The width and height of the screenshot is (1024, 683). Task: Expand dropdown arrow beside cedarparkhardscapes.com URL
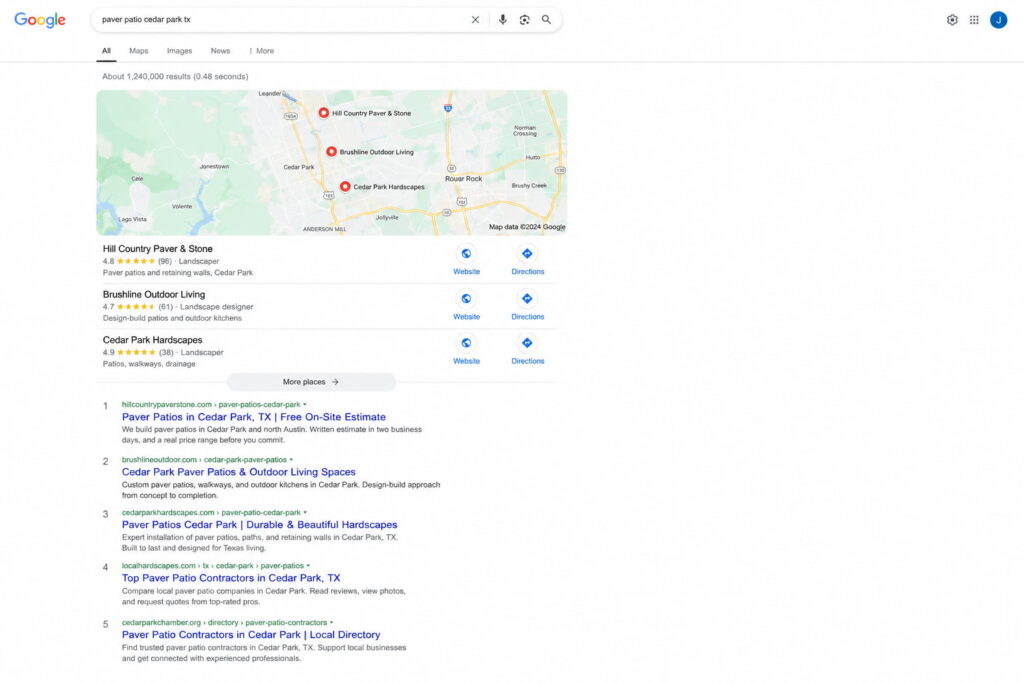[x=305, y=513]
